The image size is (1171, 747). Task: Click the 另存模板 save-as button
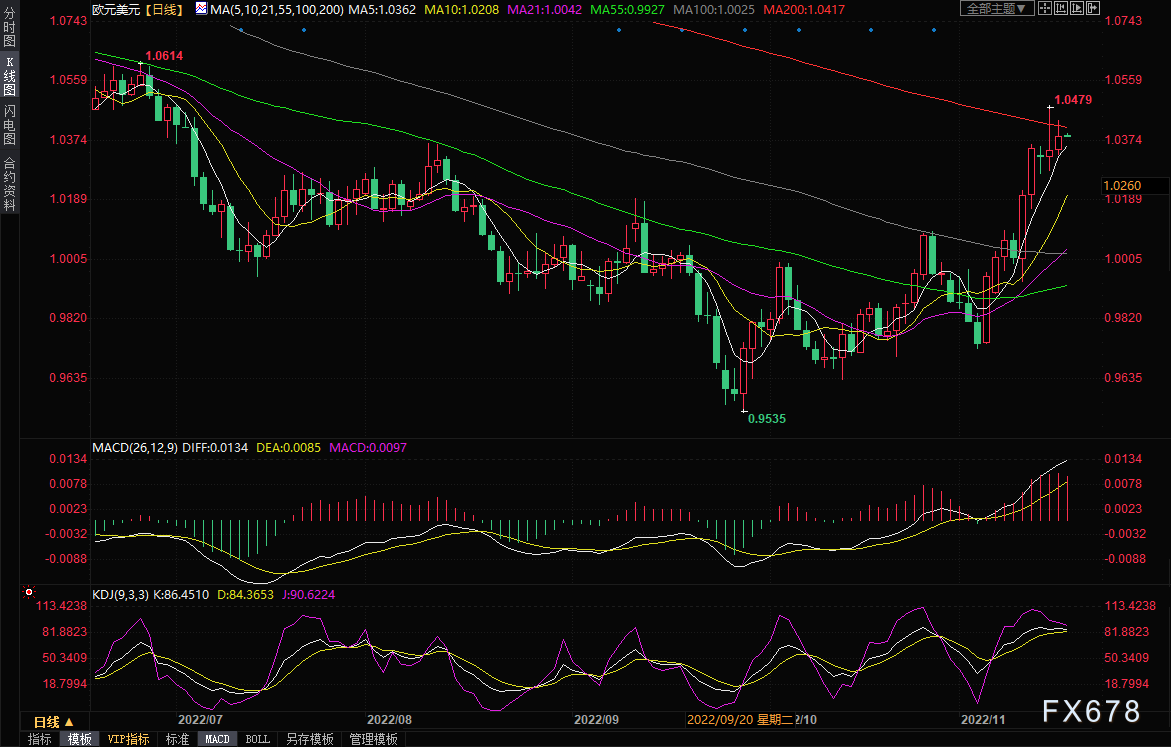pyautogui.click(x=309, y=739)
